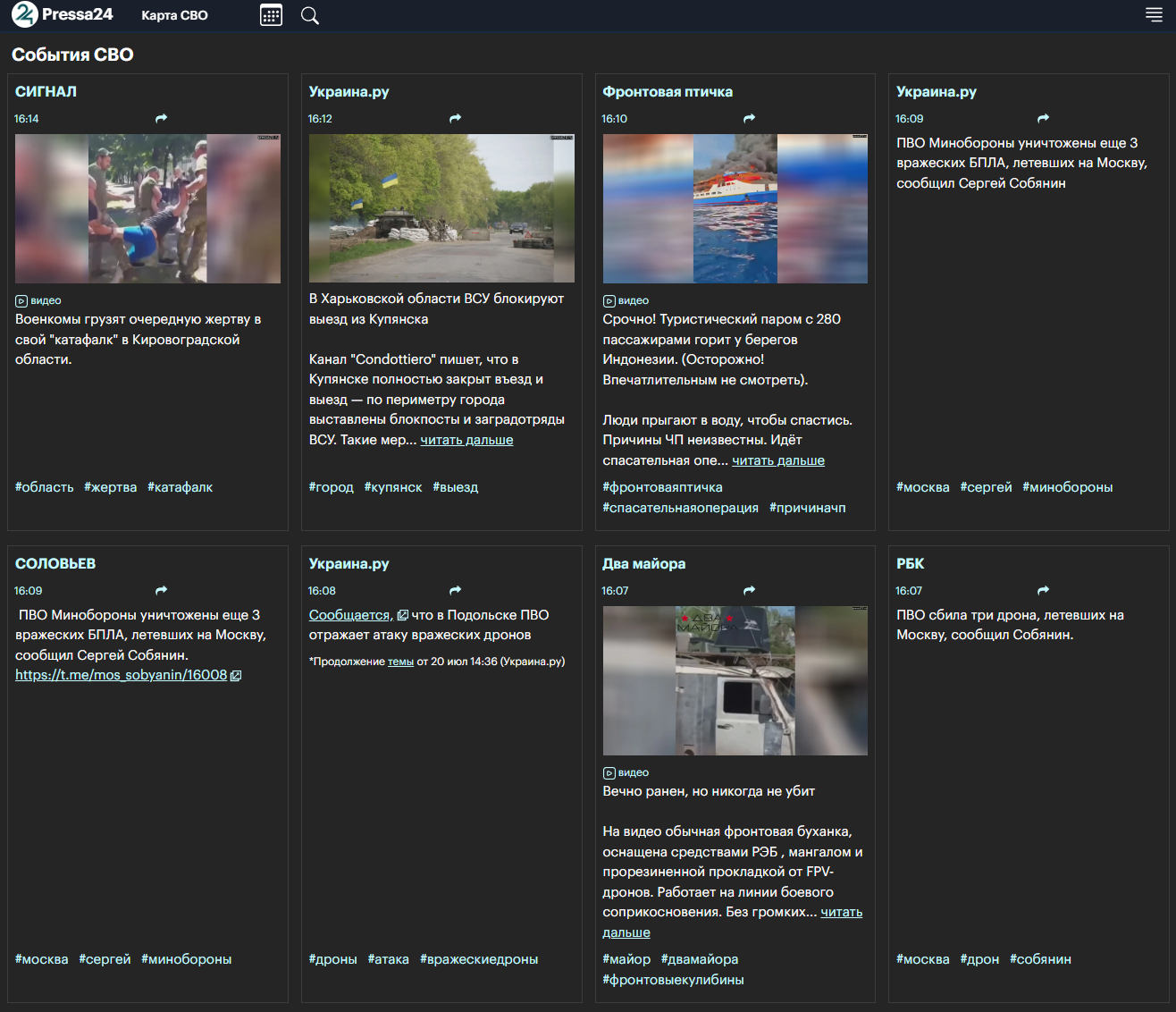Open the hamburger menu icon

click(x=1154, y=14)
